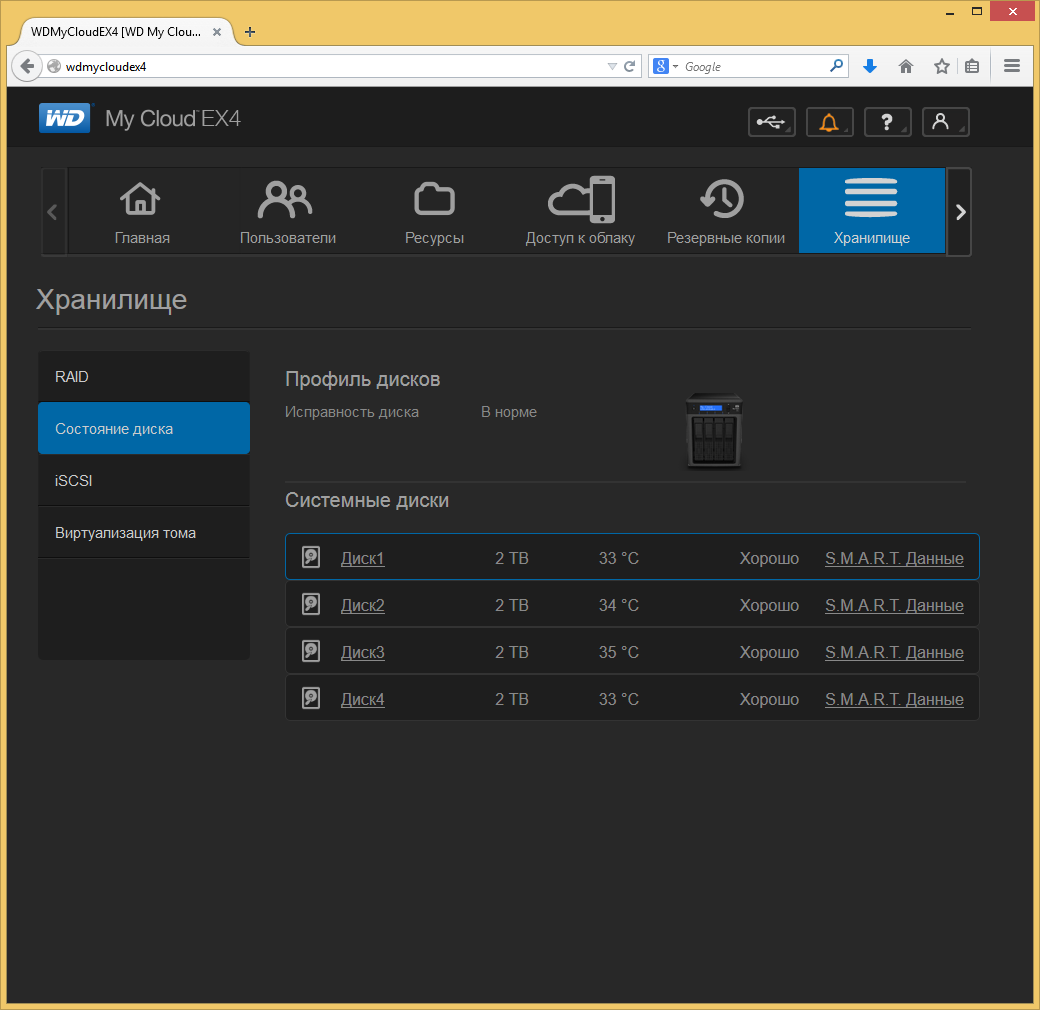Open Пользователи users section

click(288, 211)
